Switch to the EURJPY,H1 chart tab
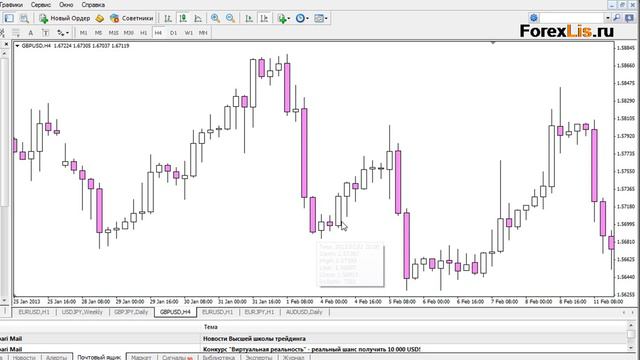640x360 pixels. click(x=259, y=312)
